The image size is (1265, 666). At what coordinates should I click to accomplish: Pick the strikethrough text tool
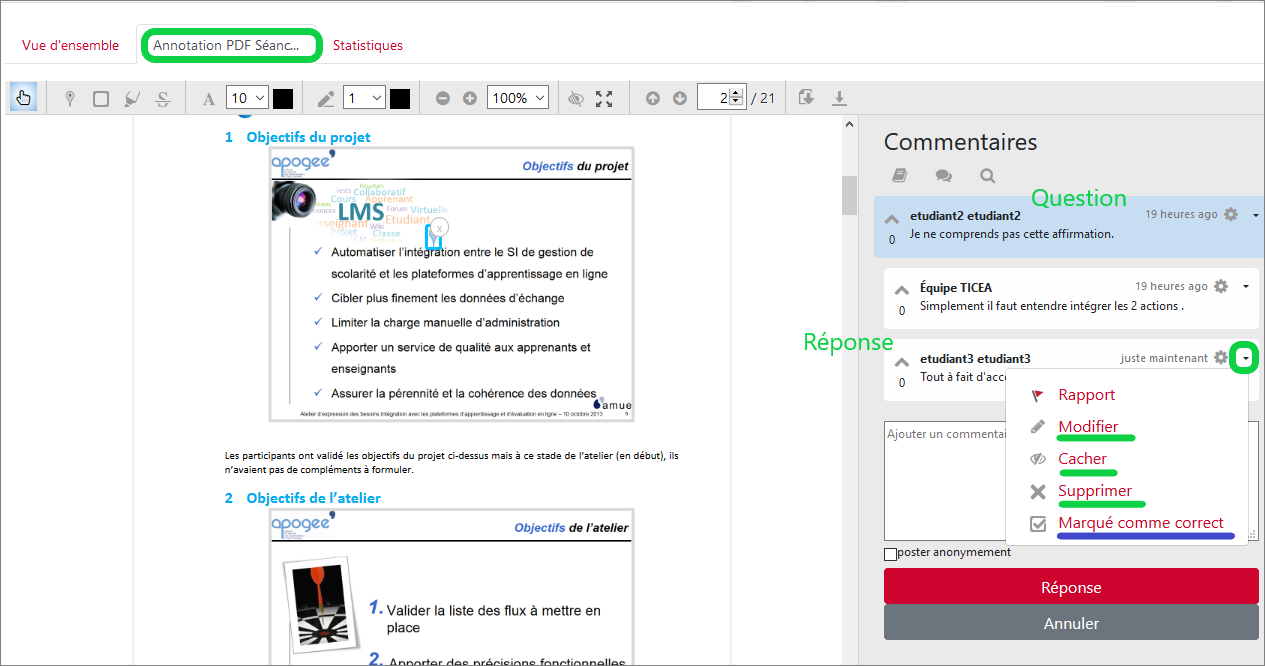coord(163,98)
